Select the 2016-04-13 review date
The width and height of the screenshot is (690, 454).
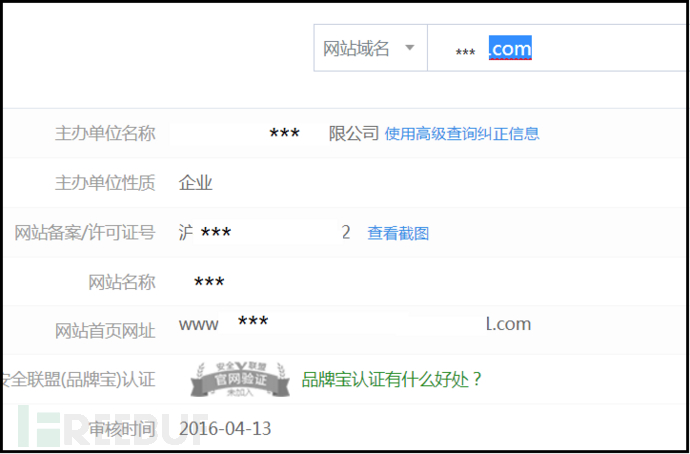pos(225,429)
